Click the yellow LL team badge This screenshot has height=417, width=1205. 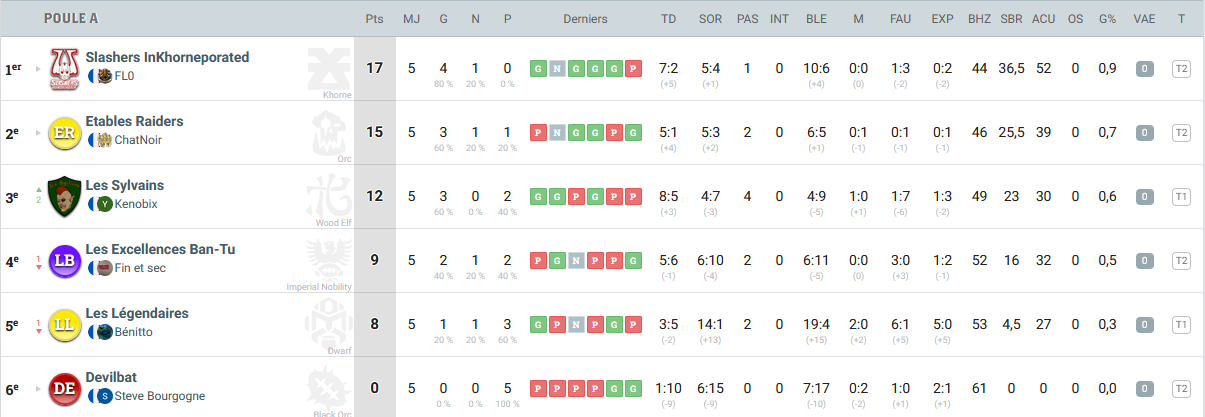(64, 324)
